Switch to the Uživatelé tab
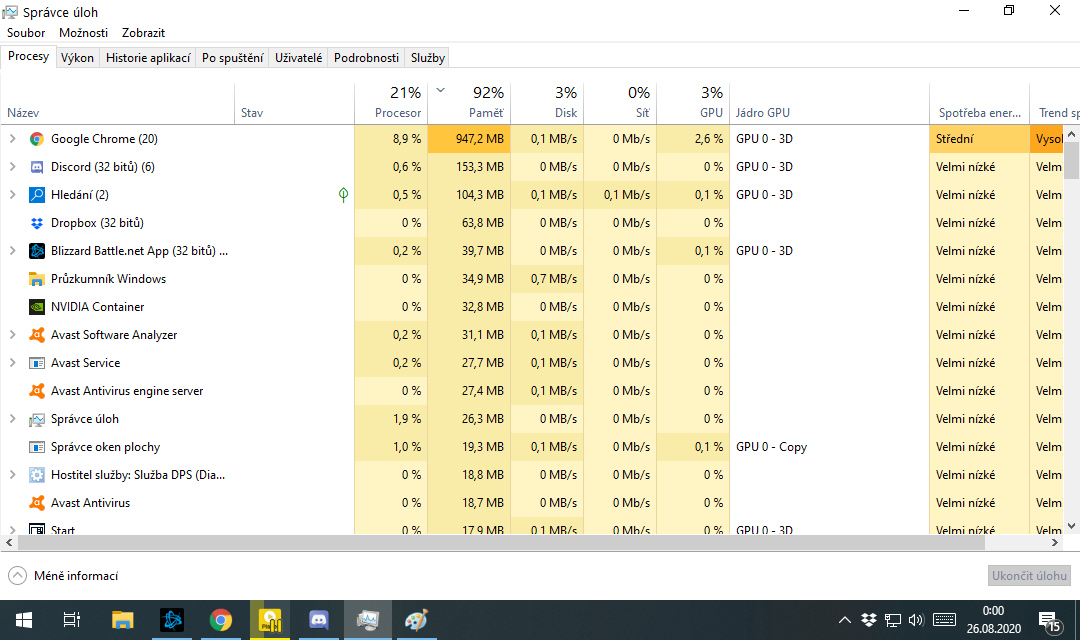Image resolution: width=1080 pixels, height=640 pixels. (x=298, y=58)
